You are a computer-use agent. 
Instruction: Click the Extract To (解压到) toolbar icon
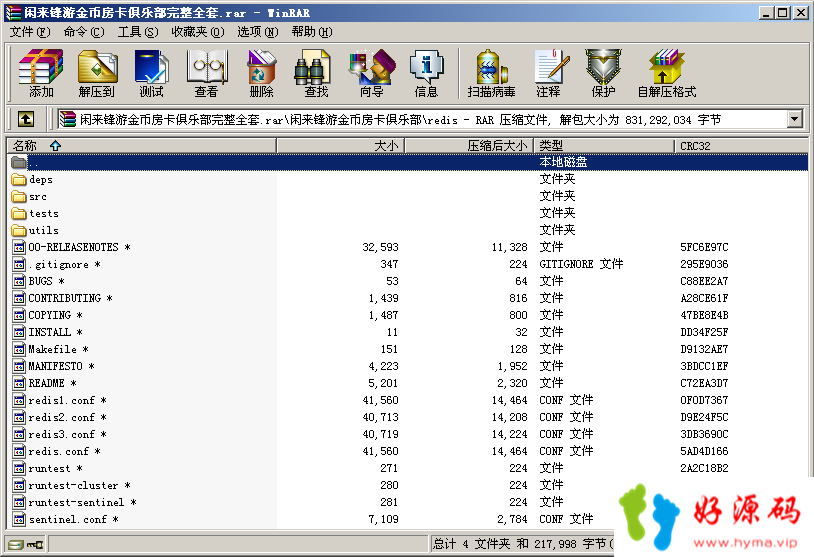[x=97, y=73]
